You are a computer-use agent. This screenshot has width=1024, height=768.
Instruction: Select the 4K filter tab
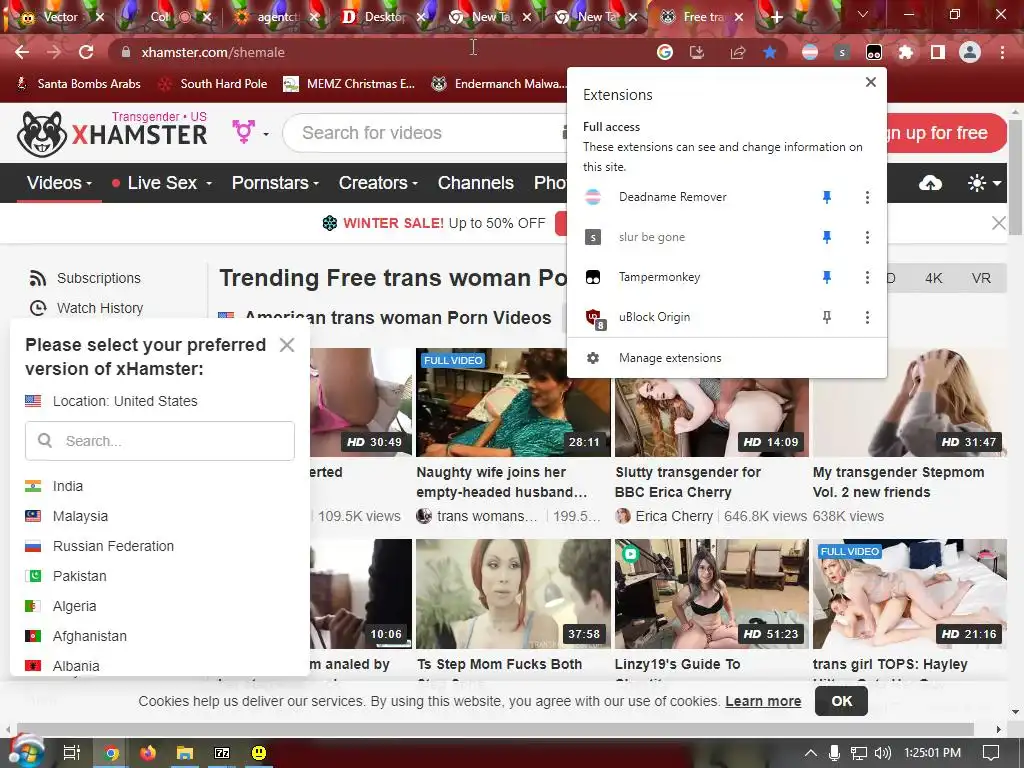click(x=933, y=279)
